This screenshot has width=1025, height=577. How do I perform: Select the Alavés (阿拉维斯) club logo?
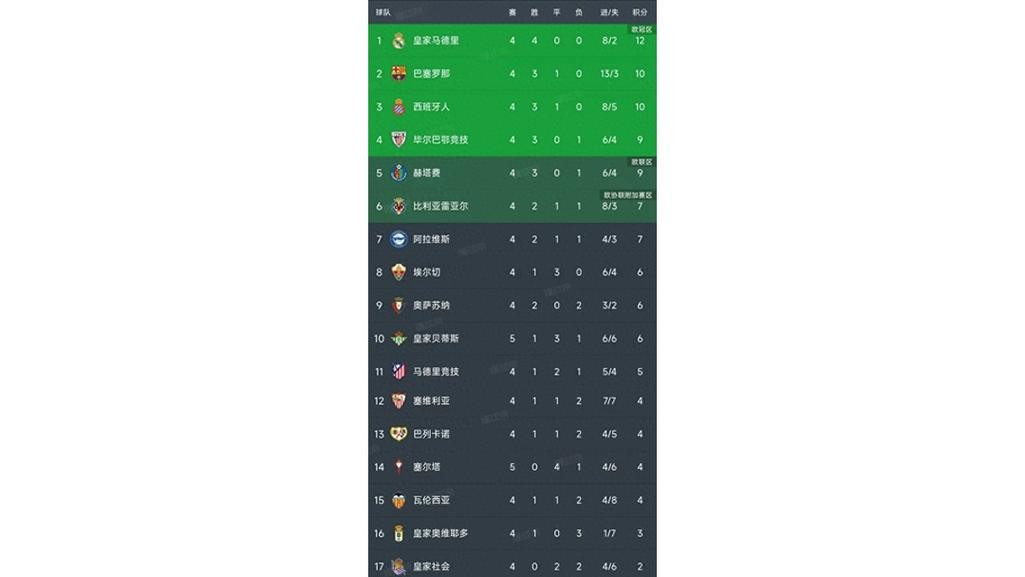(398, 239)
